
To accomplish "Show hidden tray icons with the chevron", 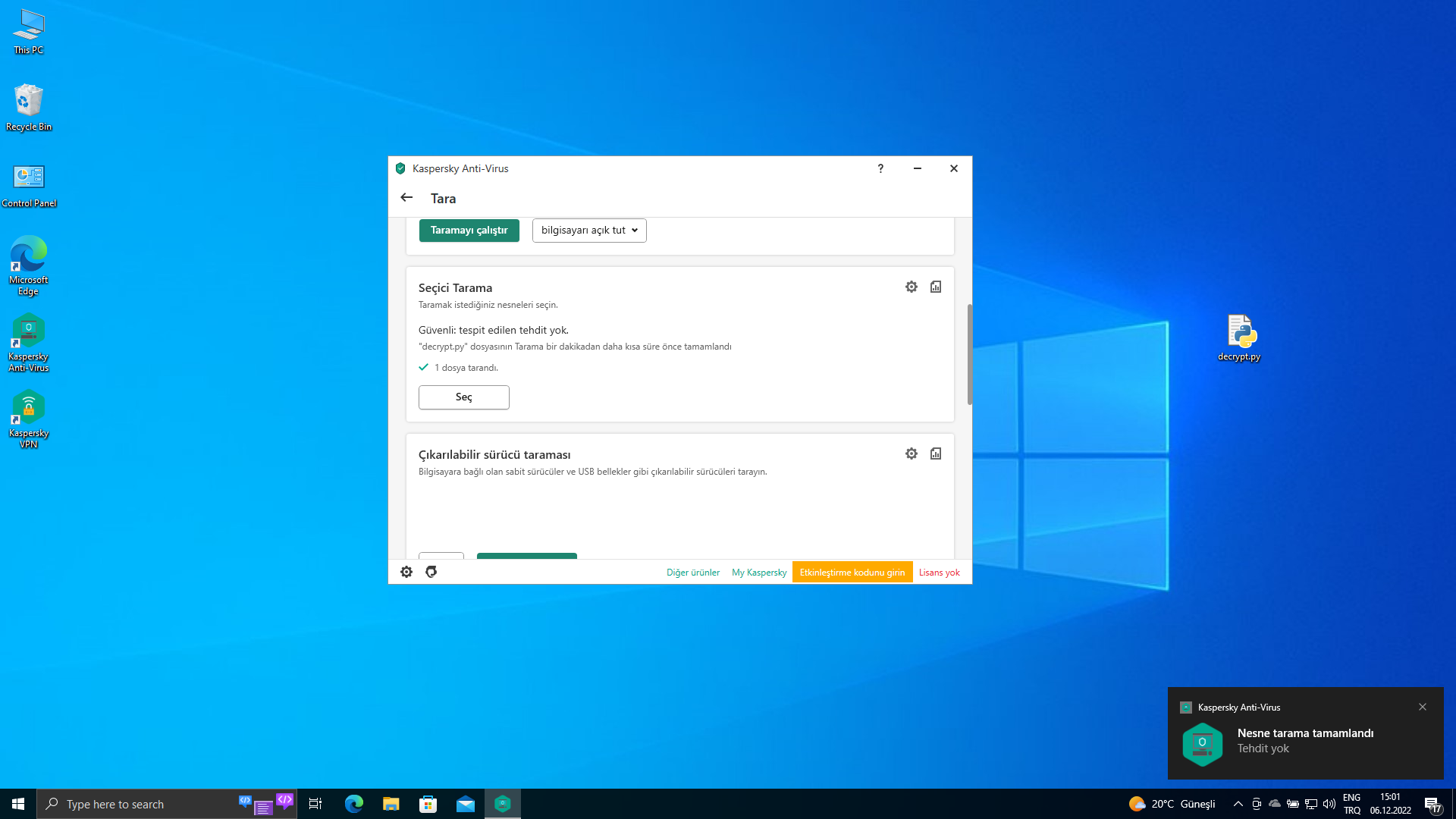I will click(x=1238, y=804).
